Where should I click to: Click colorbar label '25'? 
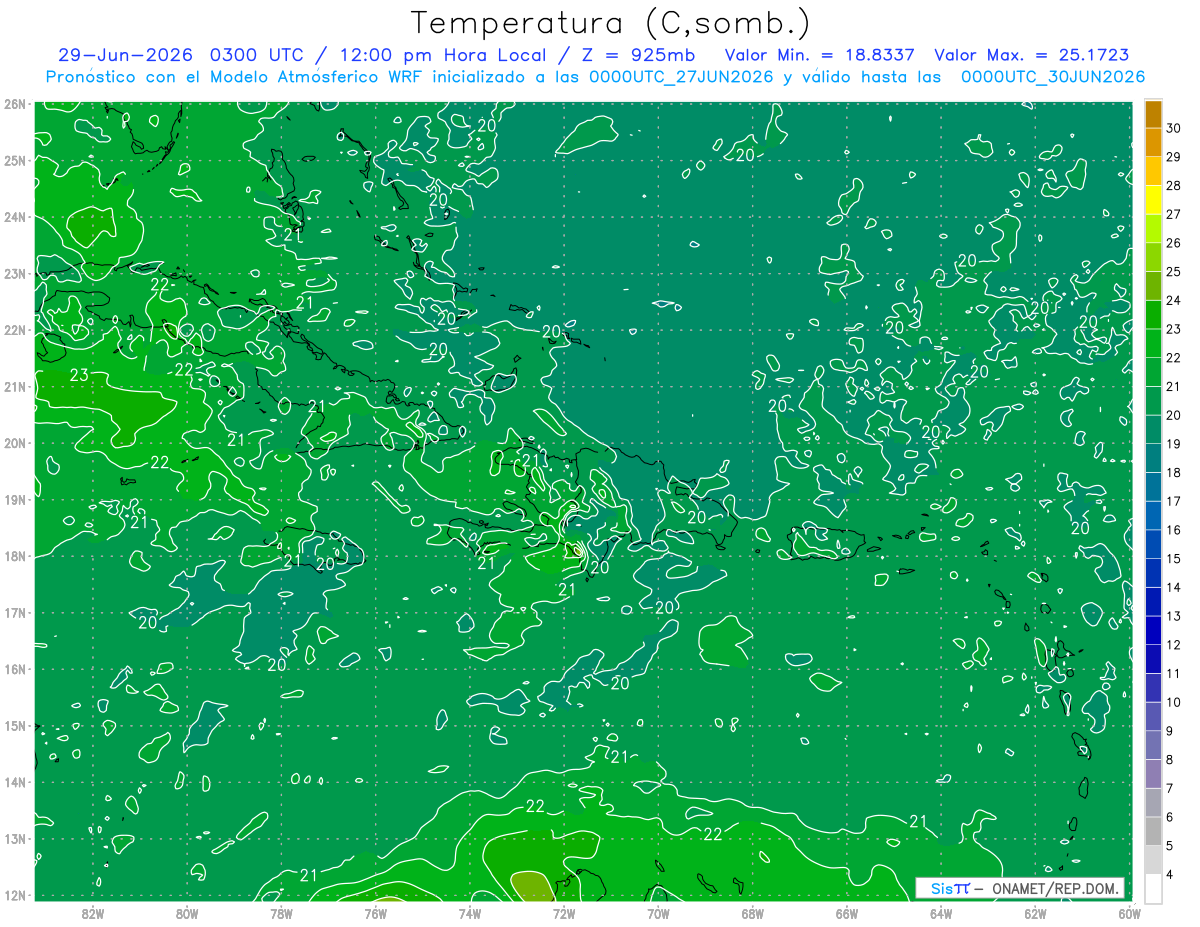(x=1174, y=271)
